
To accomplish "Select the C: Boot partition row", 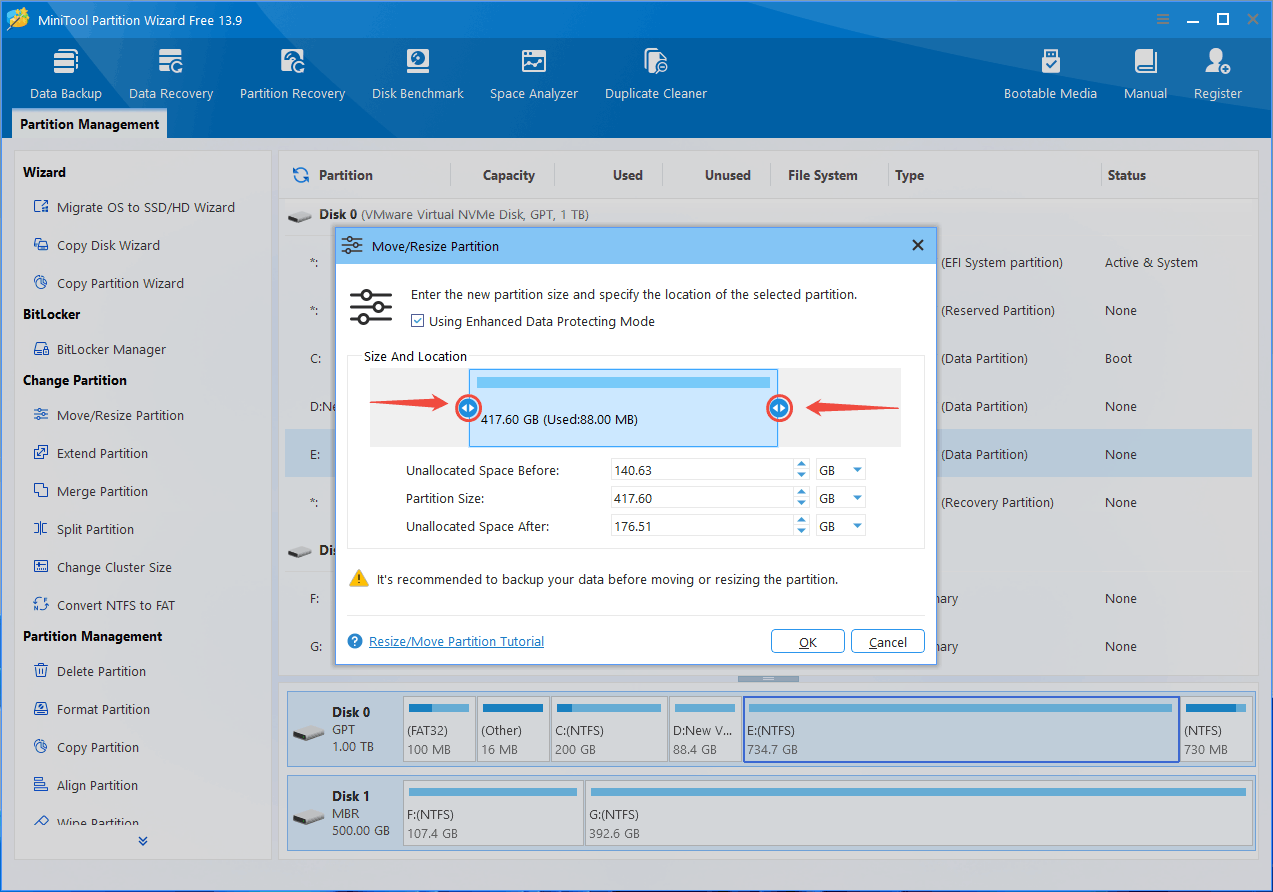I will click(x=768, y=358).
